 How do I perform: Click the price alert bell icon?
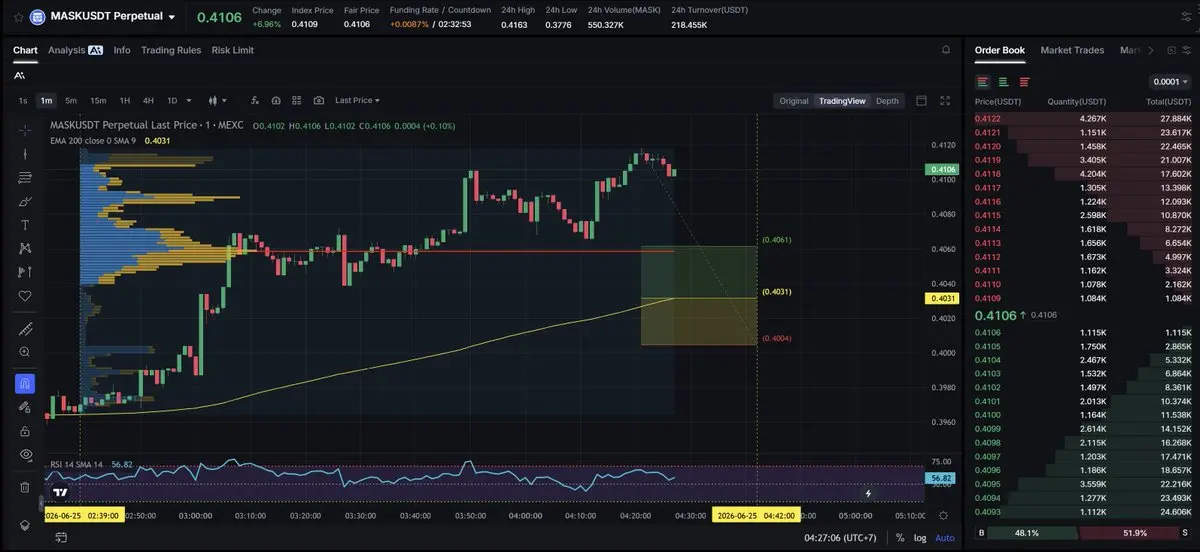coord(946,50)
